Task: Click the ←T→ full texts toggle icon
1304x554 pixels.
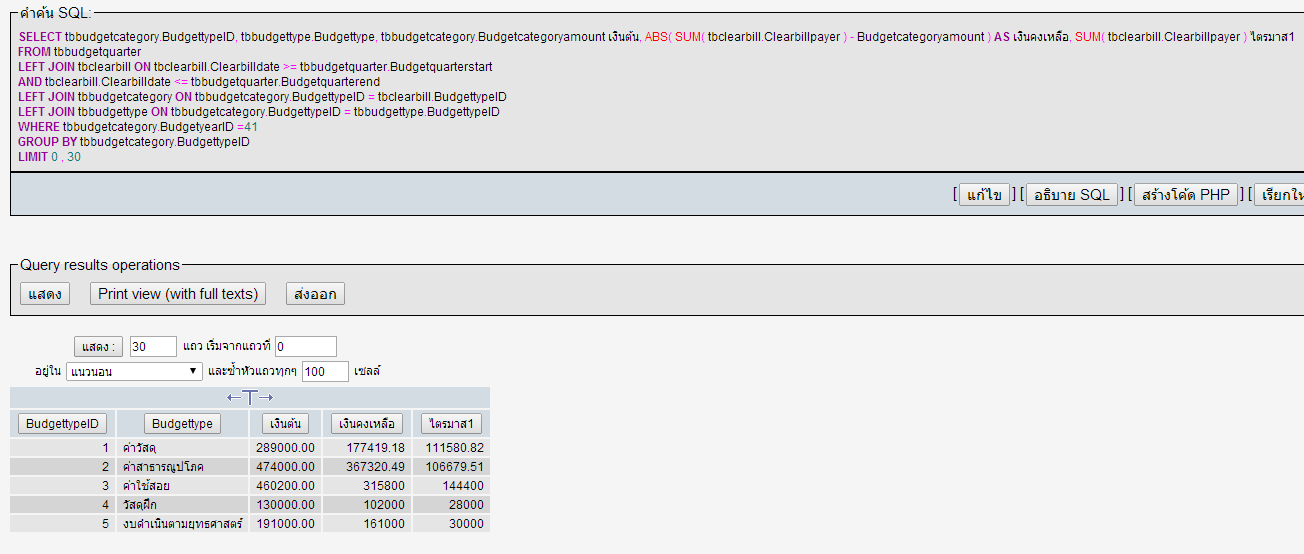Action: pos(250,397)
